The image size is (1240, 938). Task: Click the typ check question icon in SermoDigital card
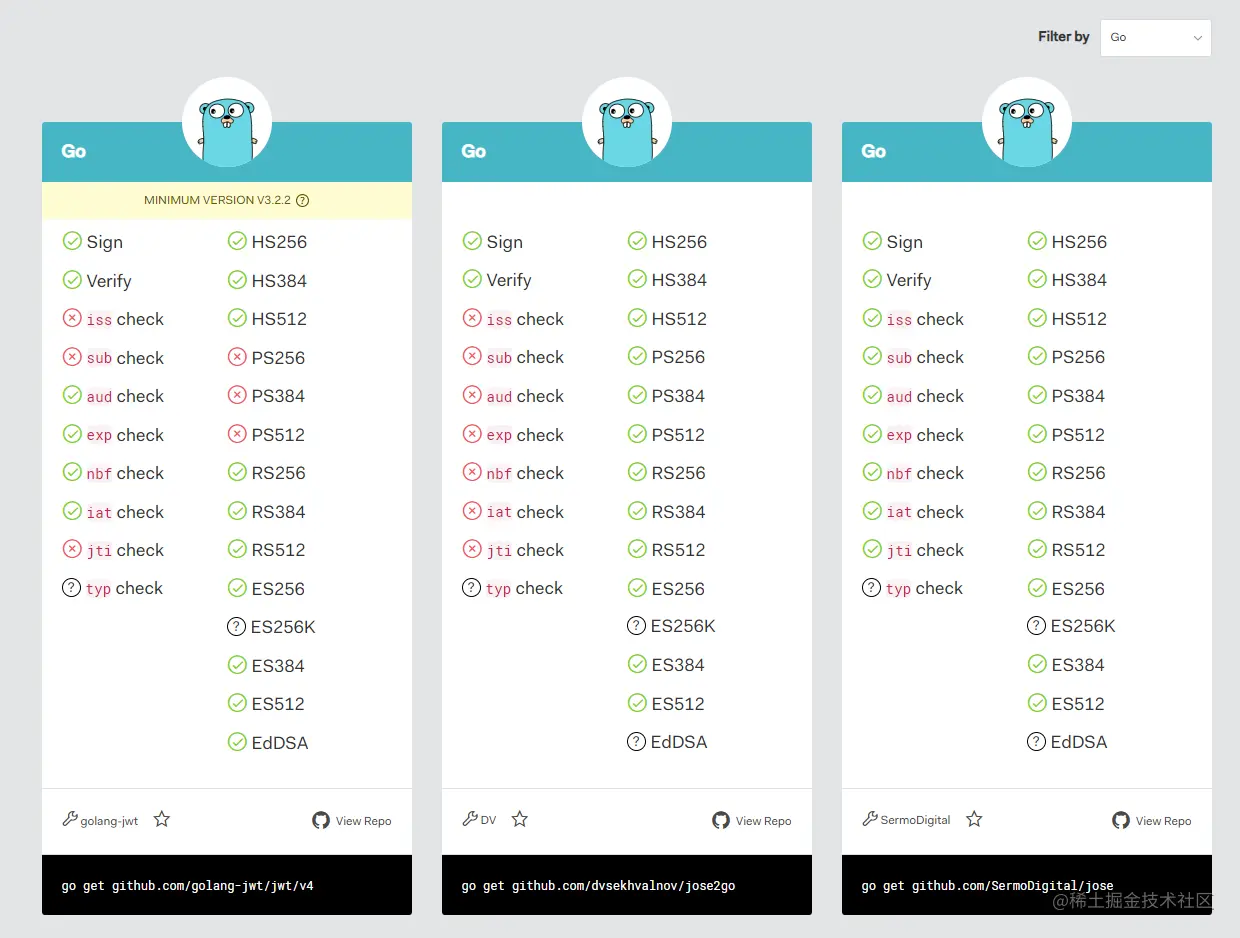pyautogui.click(x=871, y=588)
